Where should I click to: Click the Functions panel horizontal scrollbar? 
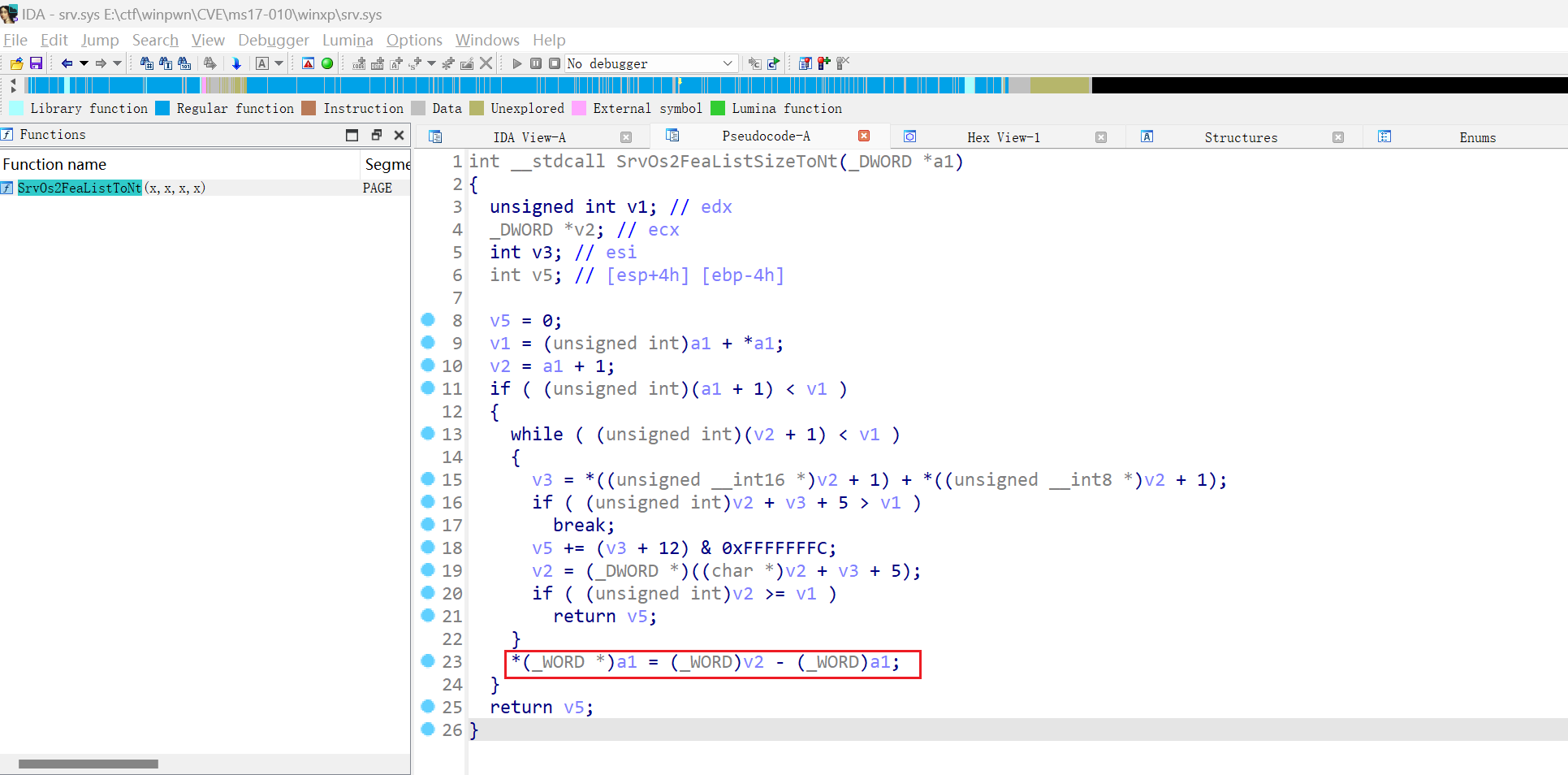pos(89,764)
